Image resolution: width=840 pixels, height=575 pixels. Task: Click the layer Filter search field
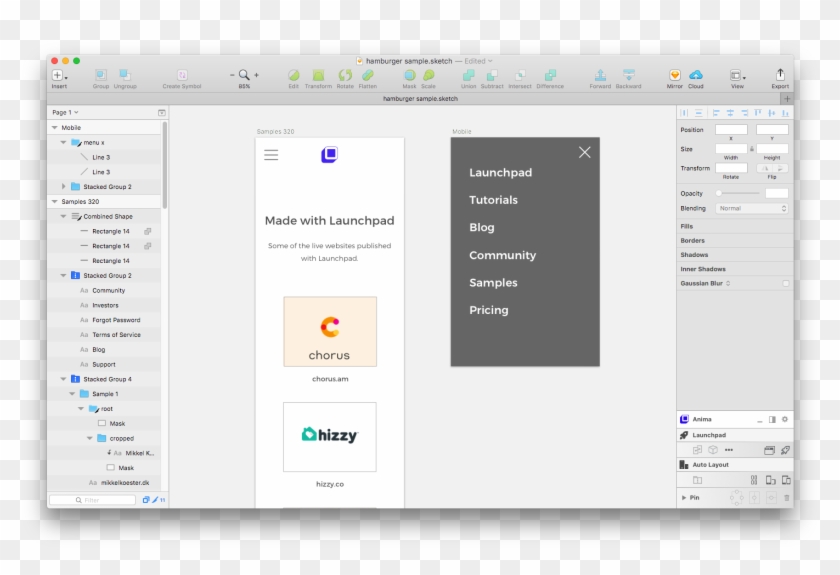(x=93, y=500)
